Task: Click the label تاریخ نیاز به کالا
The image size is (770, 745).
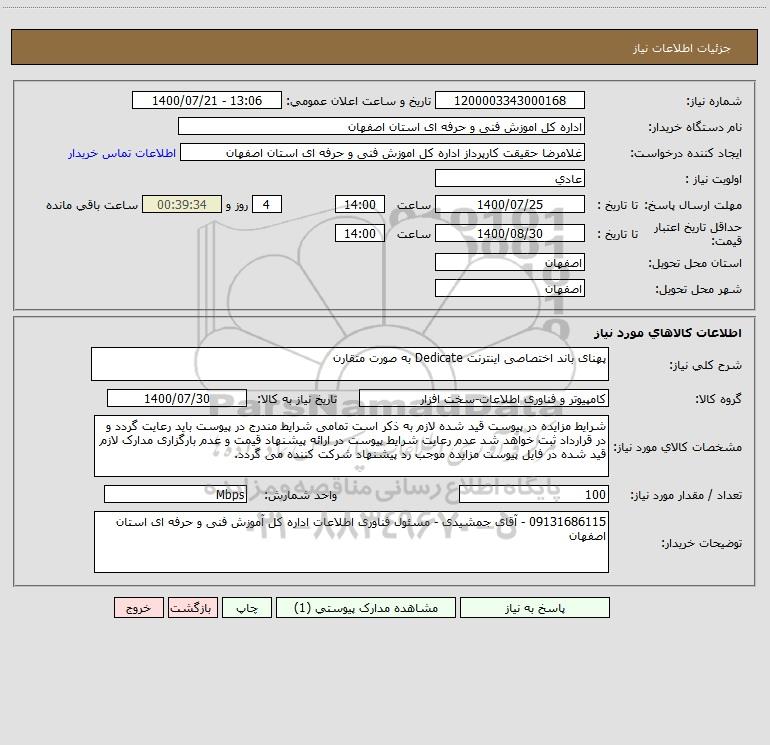Action: point(297,399)
